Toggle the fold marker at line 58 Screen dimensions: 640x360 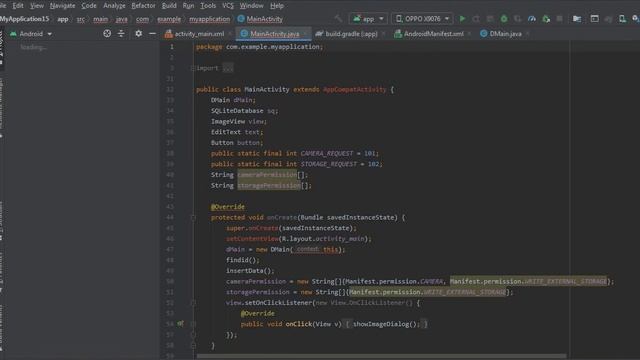(193, 345)
